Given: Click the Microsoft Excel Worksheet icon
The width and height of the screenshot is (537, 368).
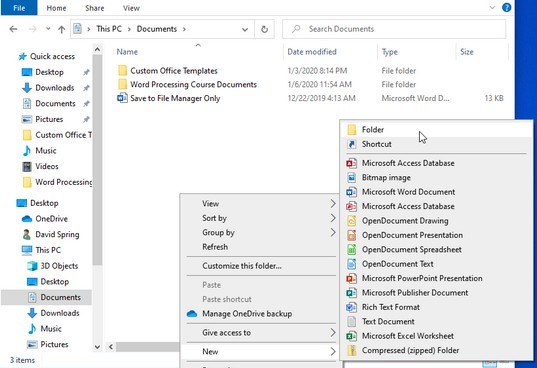Looking at the screenshot, I should click(x=351, y=336).
